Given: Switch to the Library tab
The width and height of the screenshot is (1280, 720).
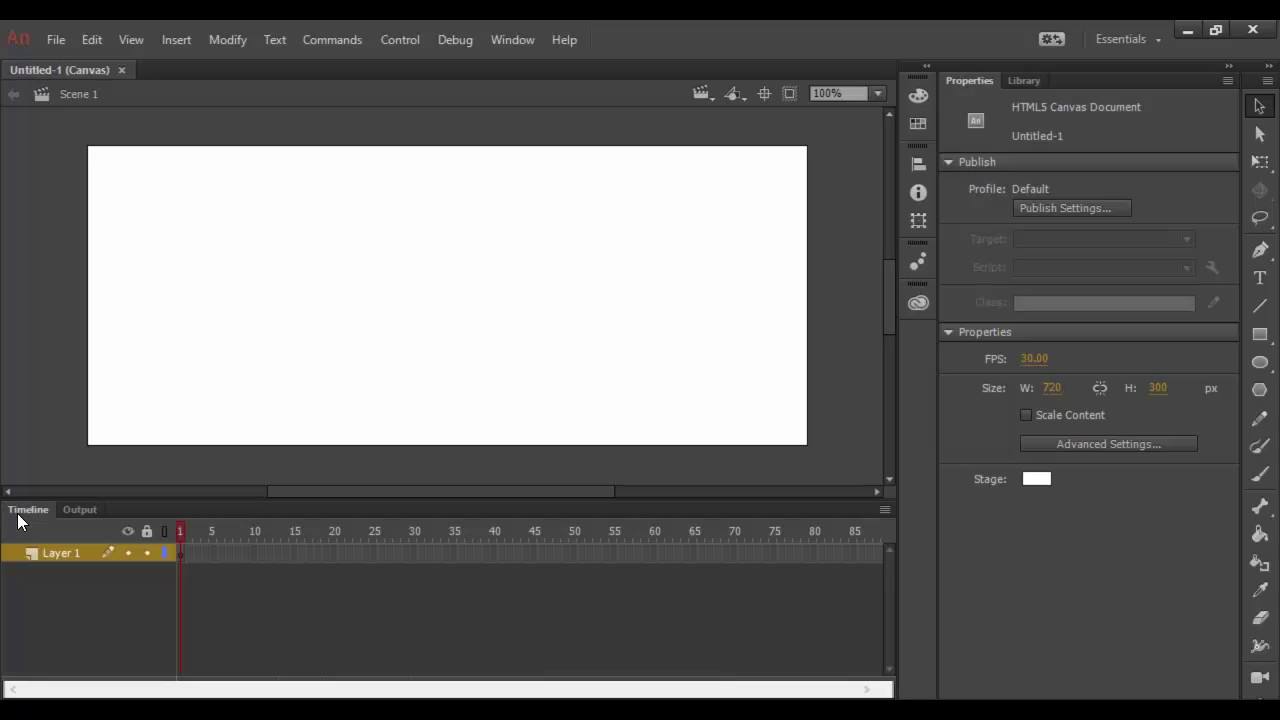Looking at the screenshot, I should click(x=1023, y=80).
